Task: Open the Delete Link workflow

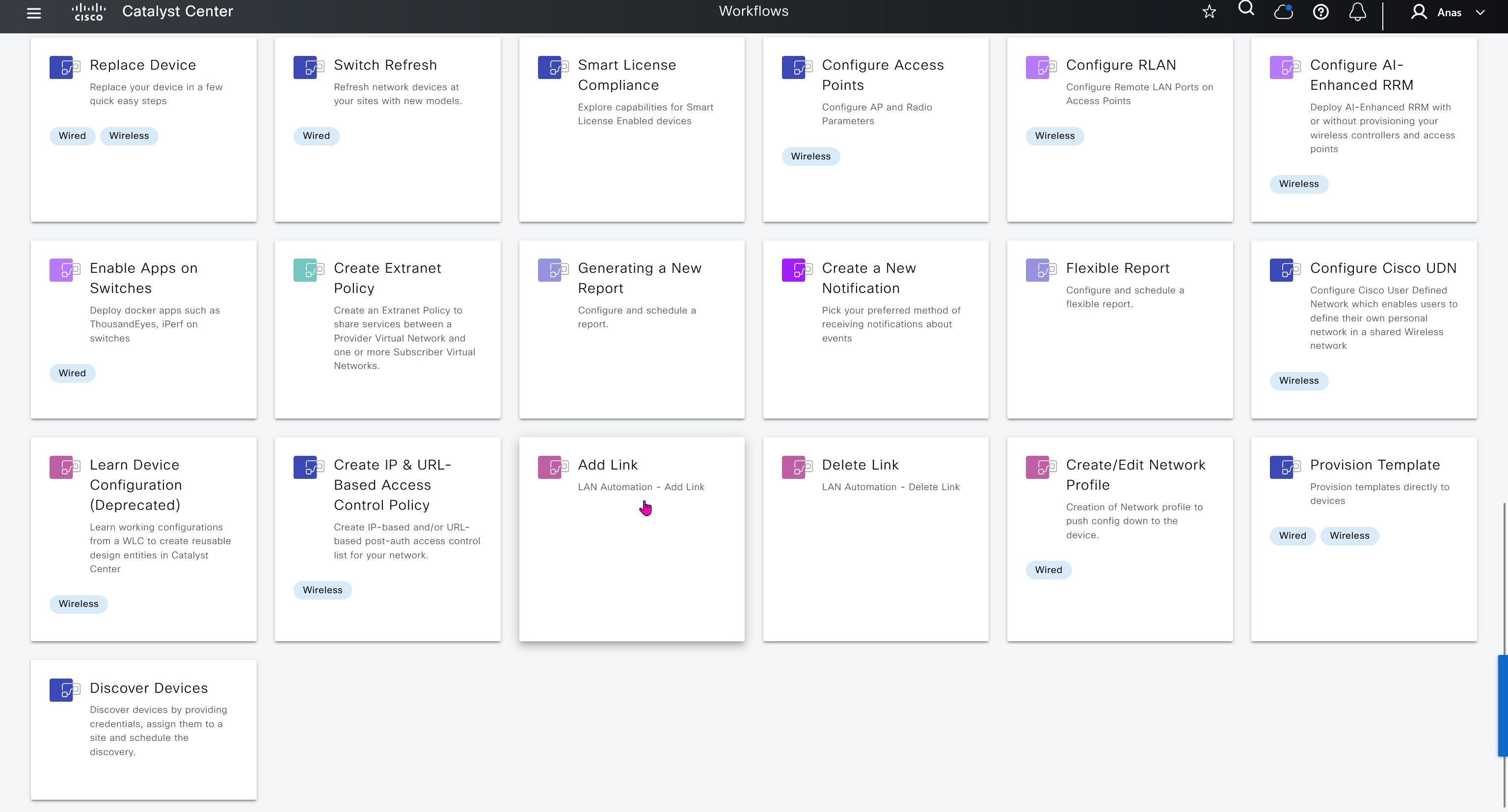Action: click(860, 465)
